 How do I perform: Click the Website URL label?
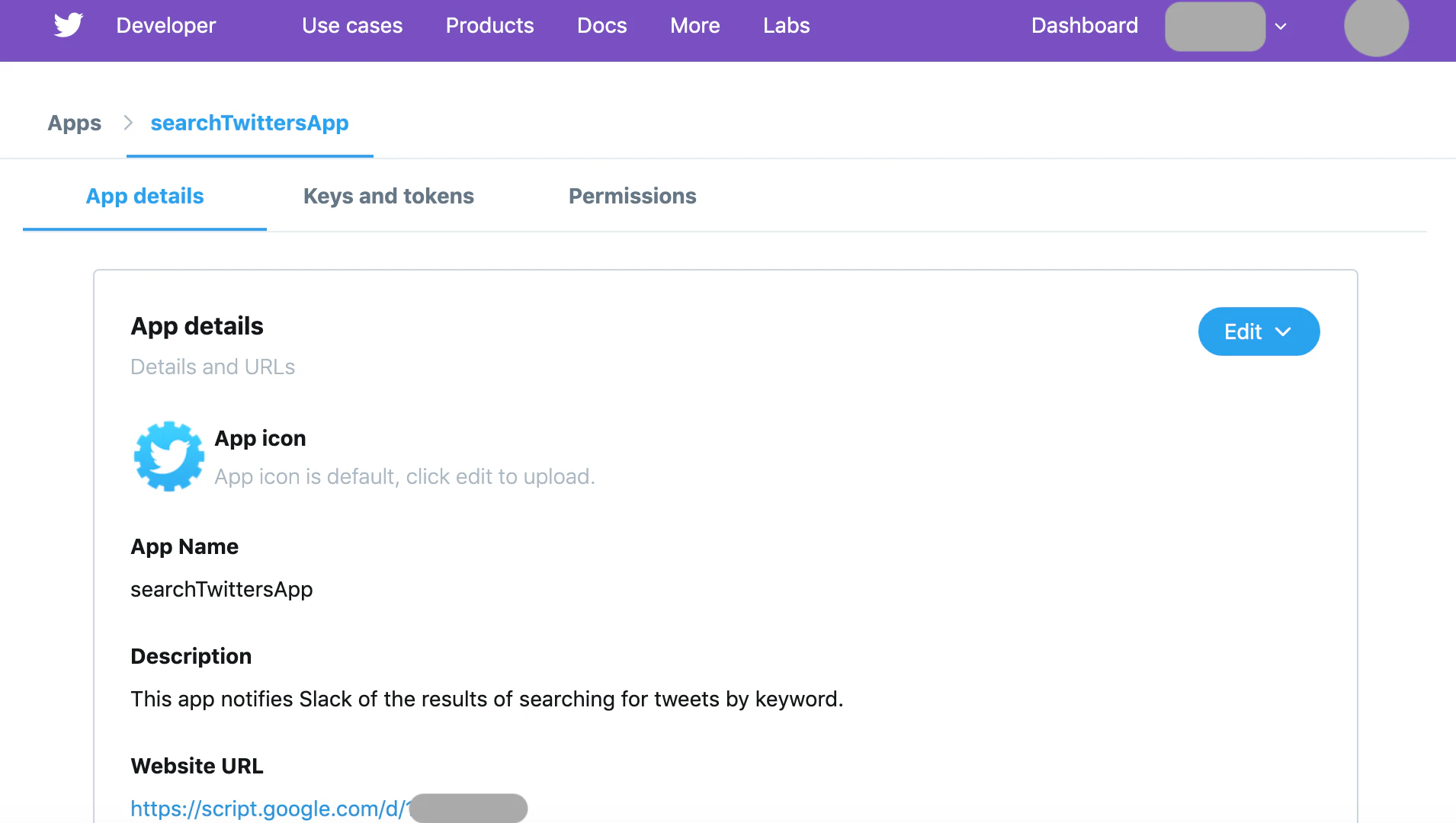click(x=197, y=766)
